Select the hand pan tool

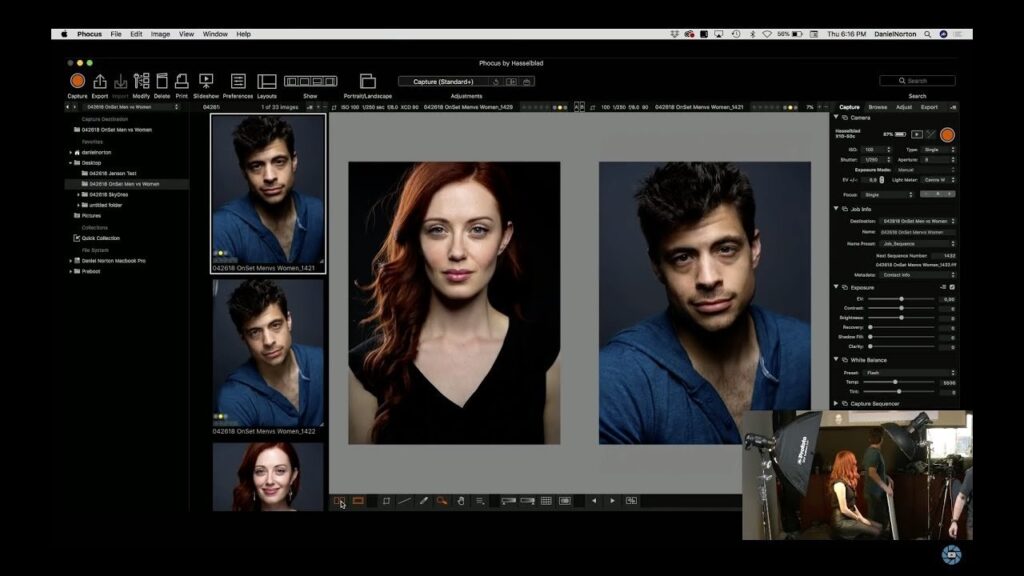[460, 501]
